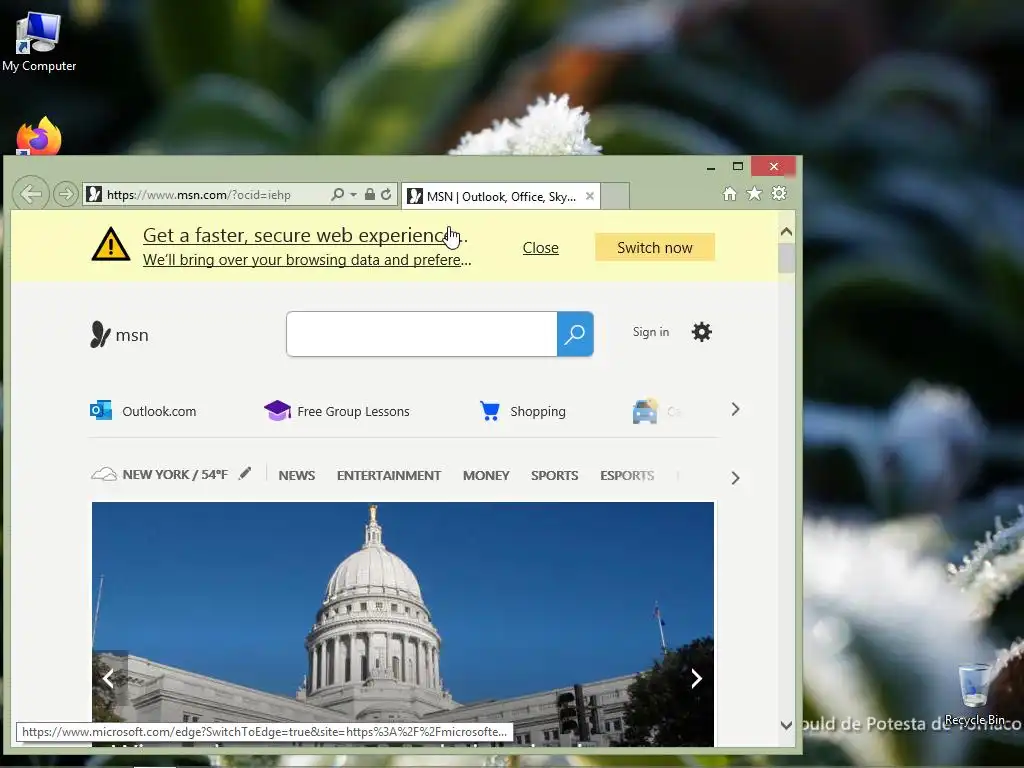This screenshot has height=768, width=1024.
Task: Click the browser forward arrow
Action: [x=65, y=194]
